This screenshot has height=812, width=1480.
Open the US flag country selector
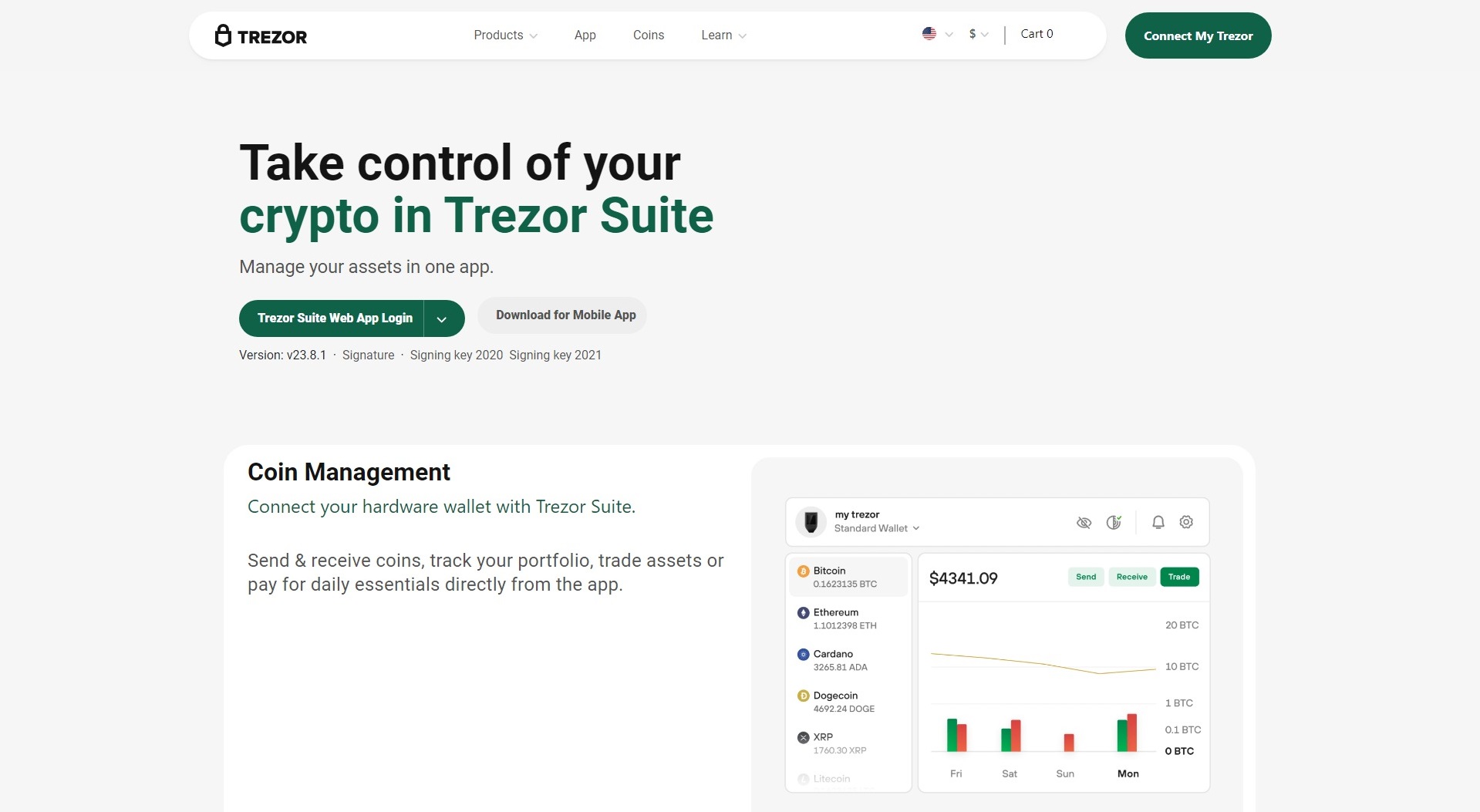pos(938,34)
